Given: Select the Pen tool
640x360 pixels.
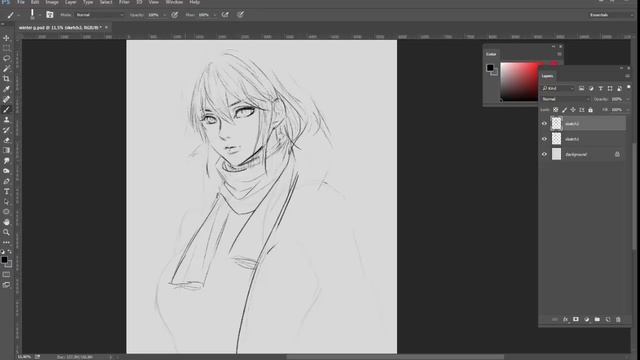Looking at the screenshot, I should click(x=6, y=181).
